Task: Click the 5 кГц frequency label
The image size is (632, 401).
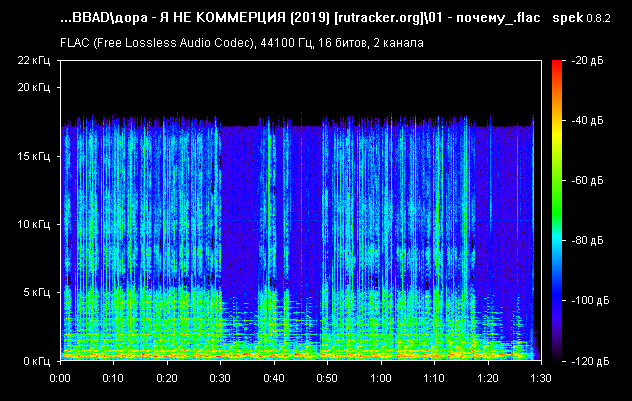Action: (x=37, y=292)
